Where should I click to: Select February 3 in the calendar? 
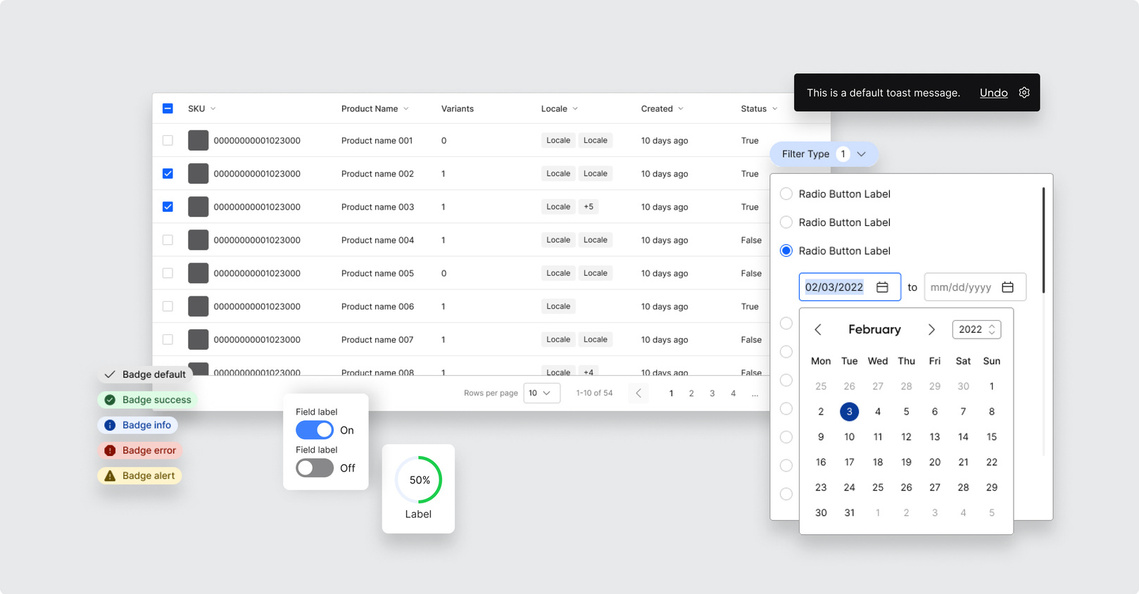click(x=849, y=412)
